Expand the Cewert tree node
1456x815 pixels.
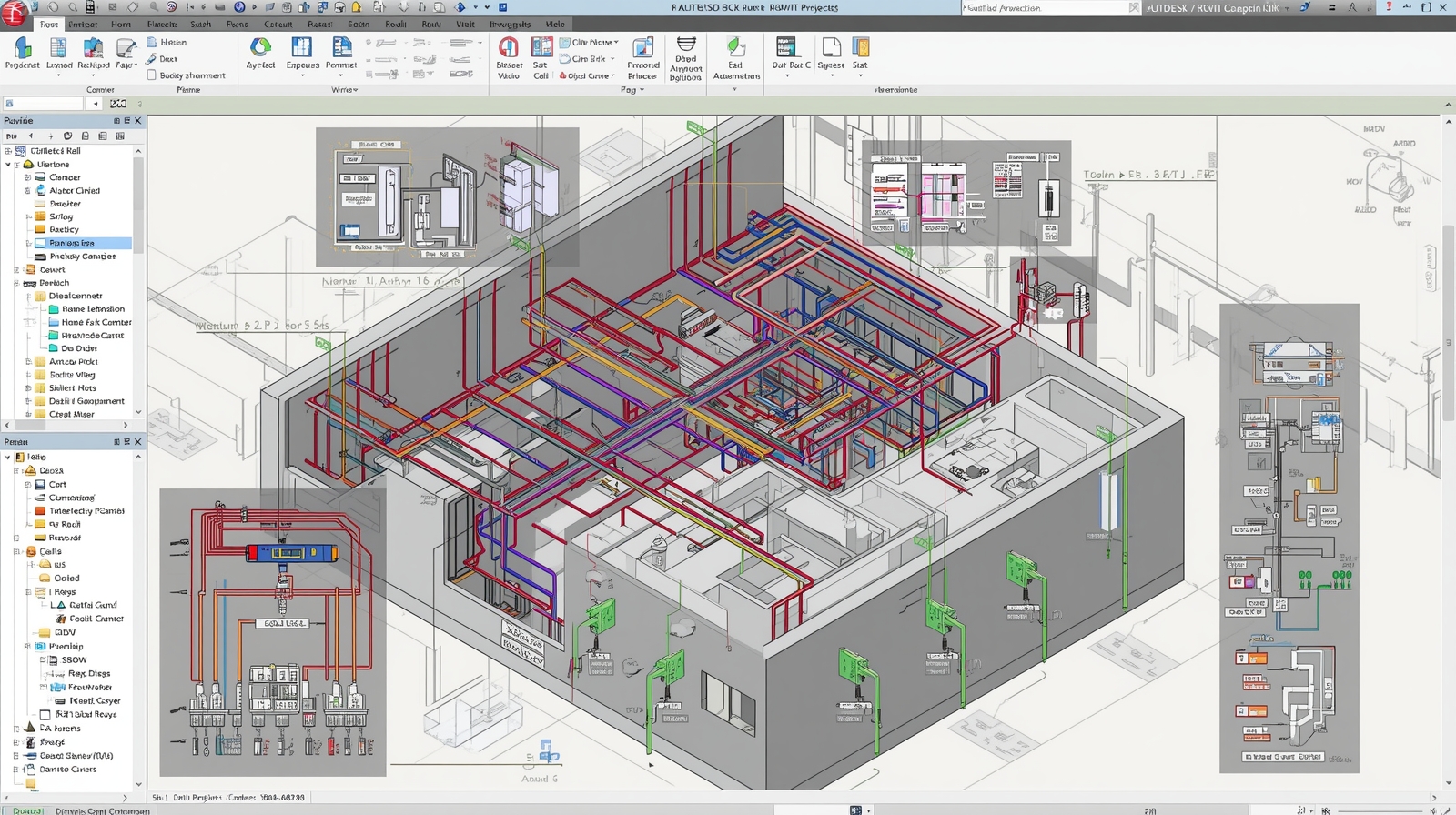point(16,270)
